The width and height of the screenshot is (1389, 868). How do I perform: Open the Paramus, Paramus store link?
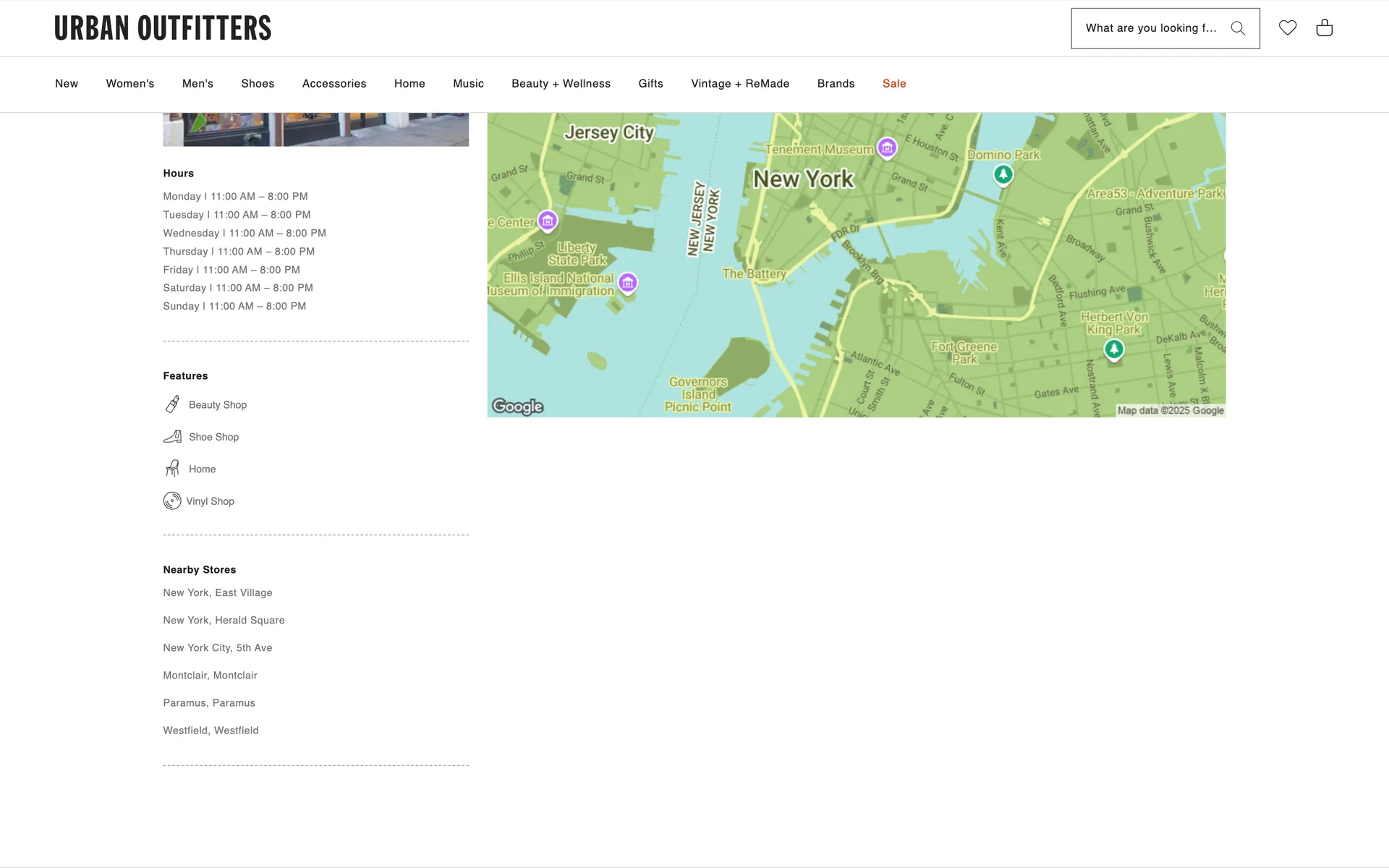tap(209, 703)
